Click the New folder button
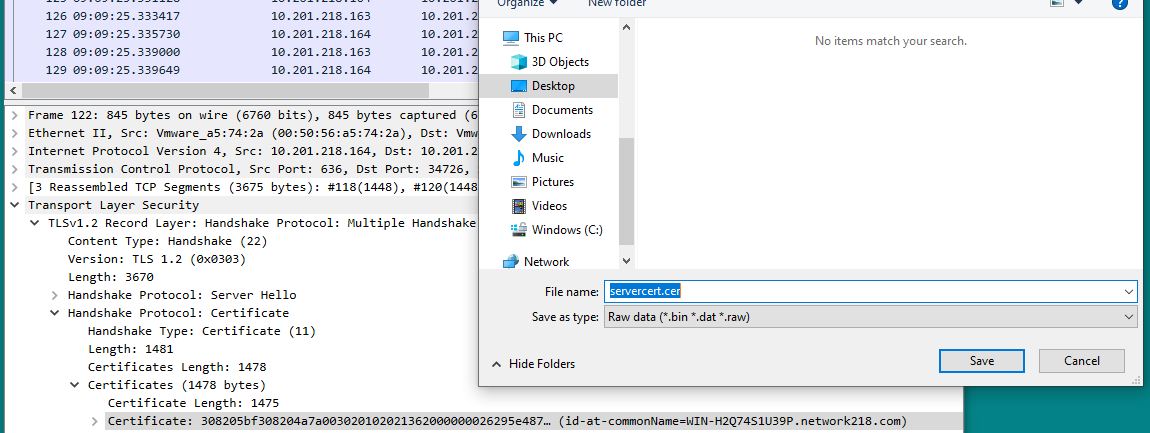 (617, 3)
